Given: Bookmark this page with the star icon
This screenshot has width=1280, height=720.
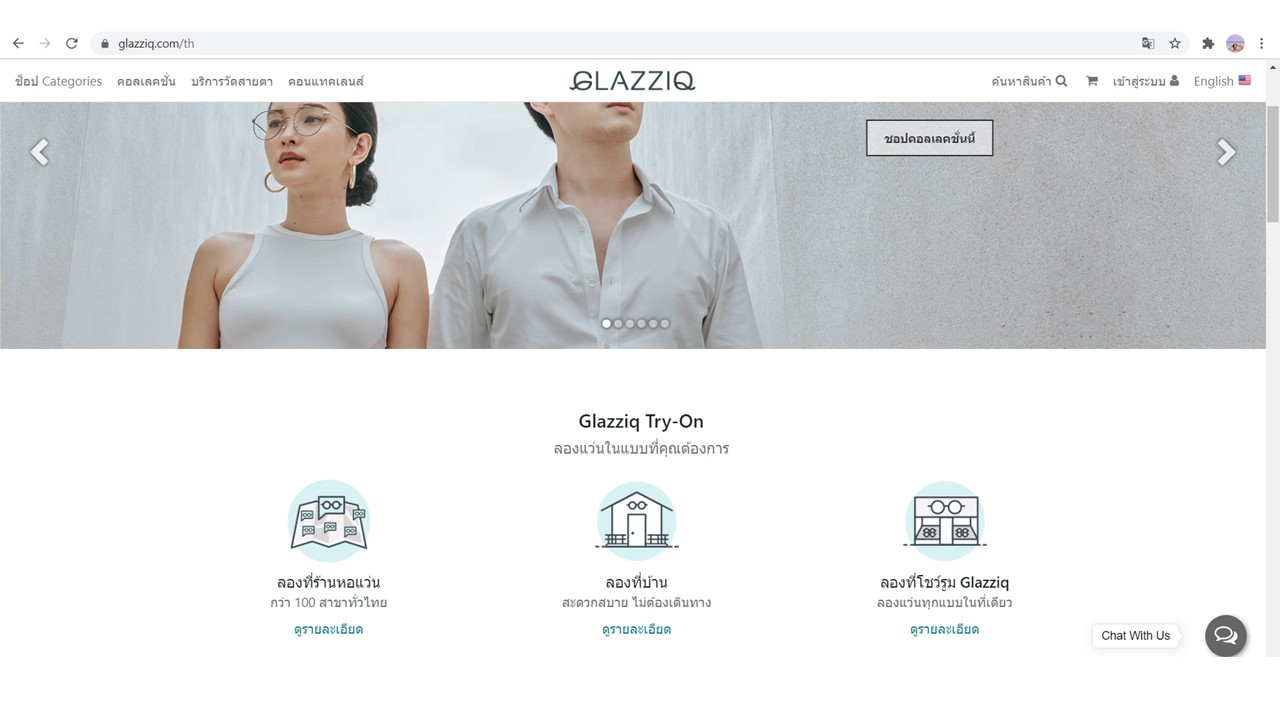Looking at the screenshot, I should 1175,43.
